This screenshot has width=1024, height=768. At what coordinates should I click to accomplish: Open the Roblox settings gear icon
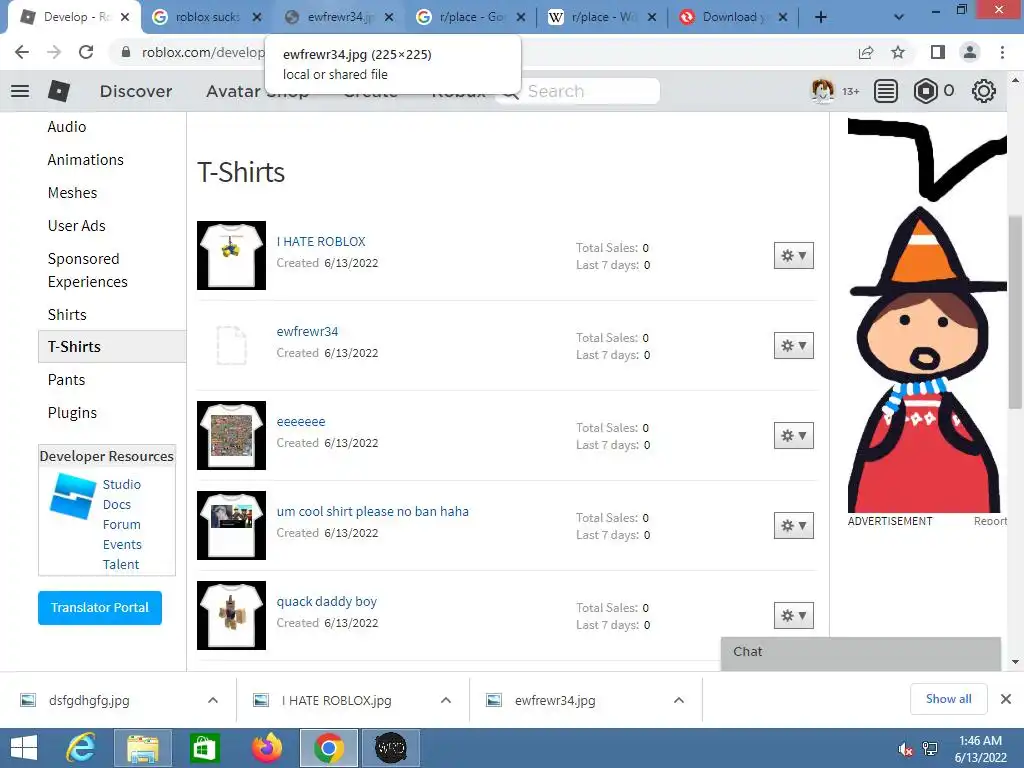984,91
